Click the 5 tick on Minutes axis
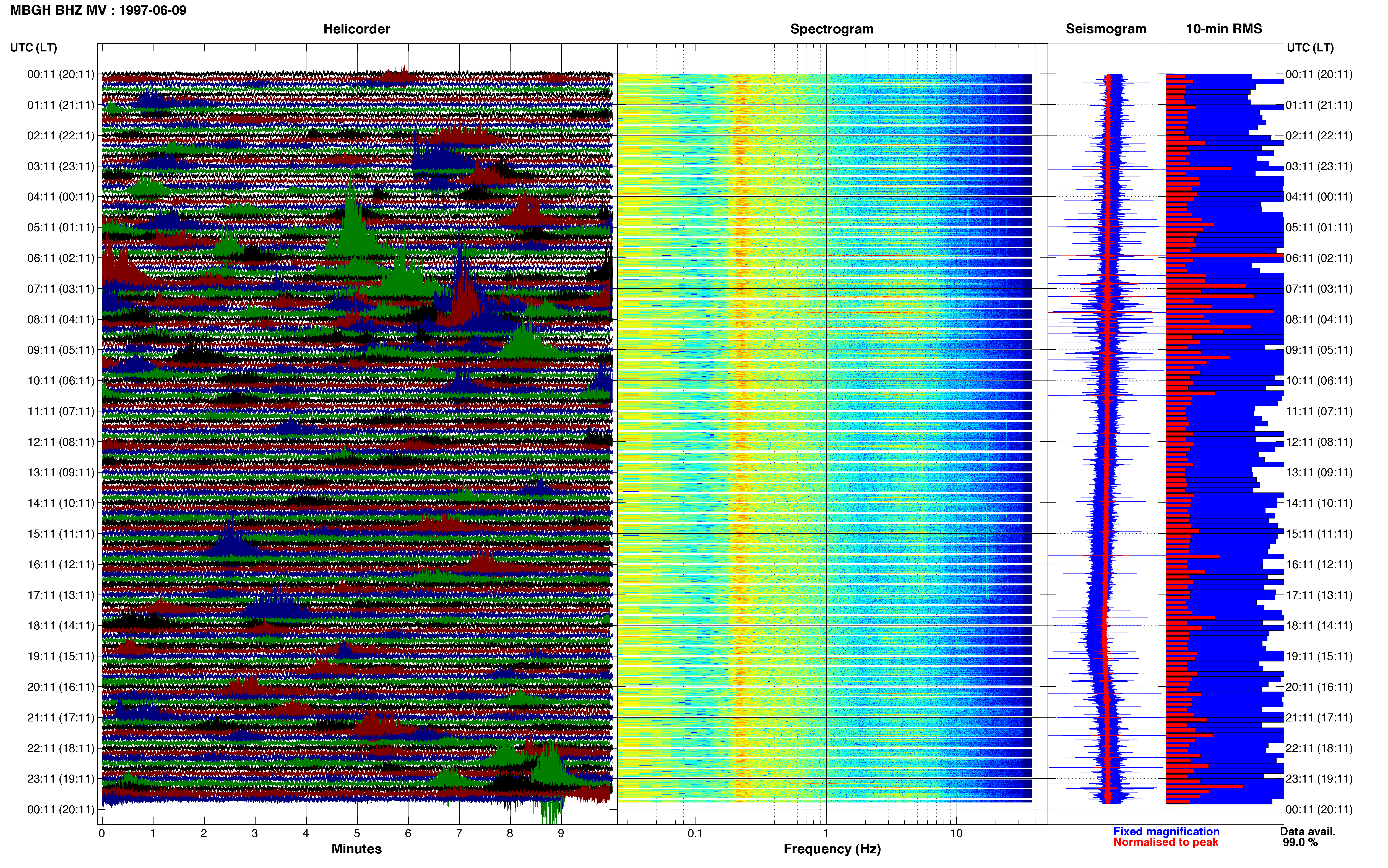1388x868 pixels. coord(357,833)
